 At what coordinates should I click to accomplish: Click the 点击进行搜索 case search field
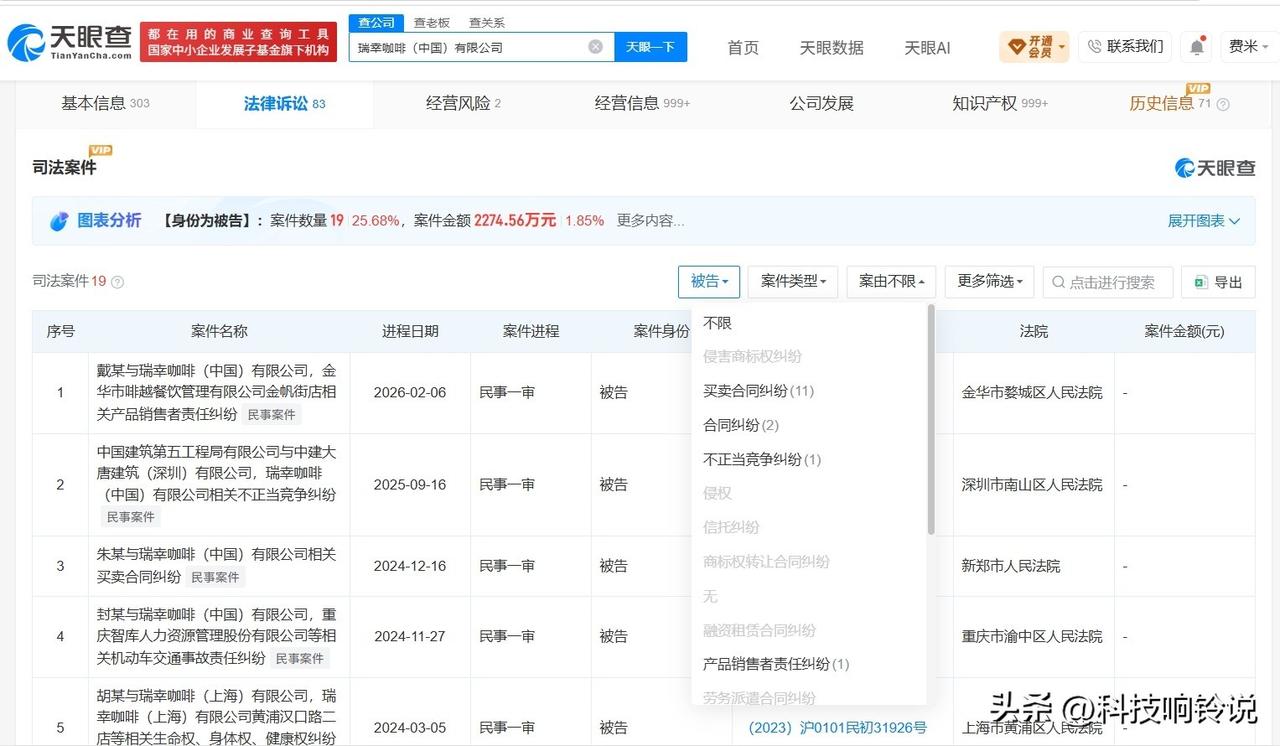pos(1108,282)
